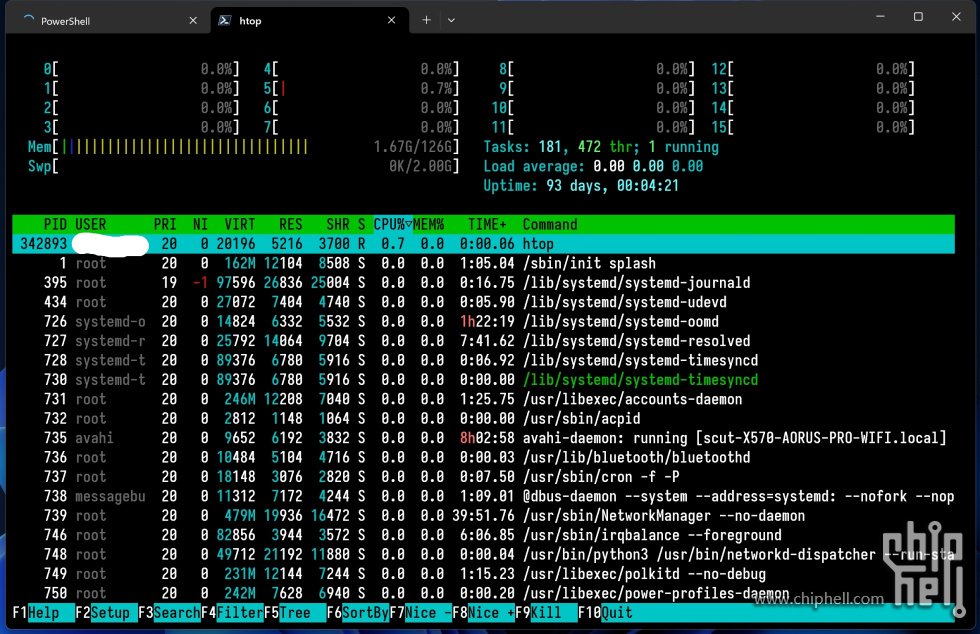The height and width of the screenshot is (634, 980).
Task: Select the polkitd process row
Action: pos(483,573)
